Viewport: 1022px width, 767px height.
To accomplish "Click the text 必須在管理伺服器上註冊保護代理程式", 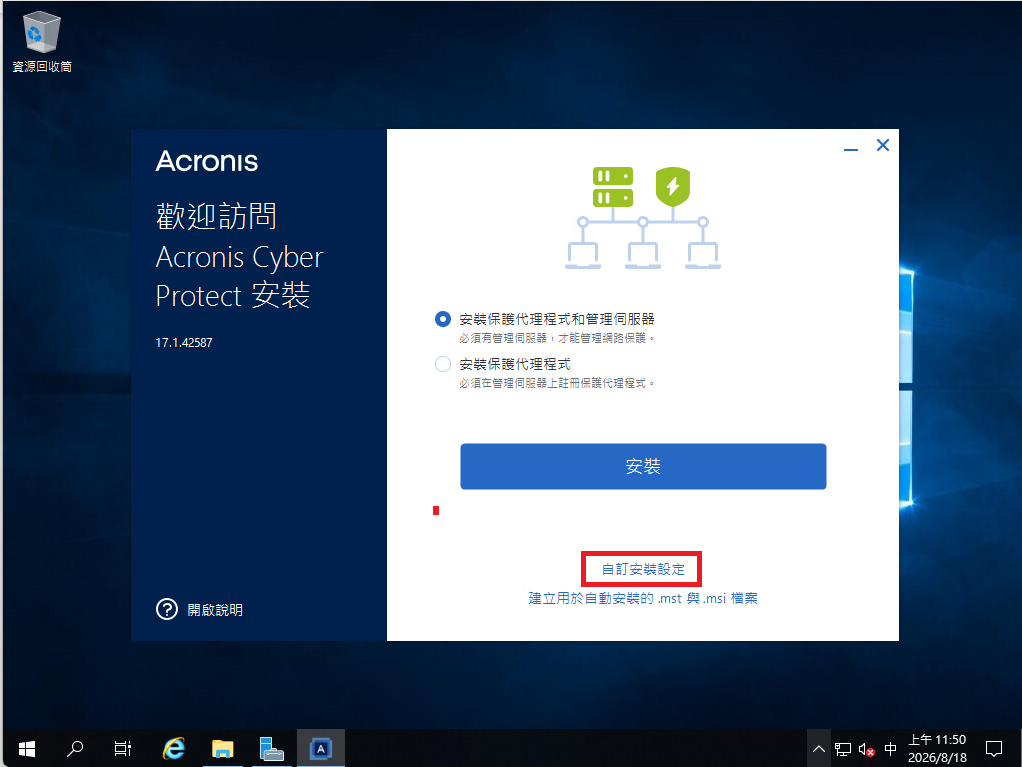I will coord(557,383).
